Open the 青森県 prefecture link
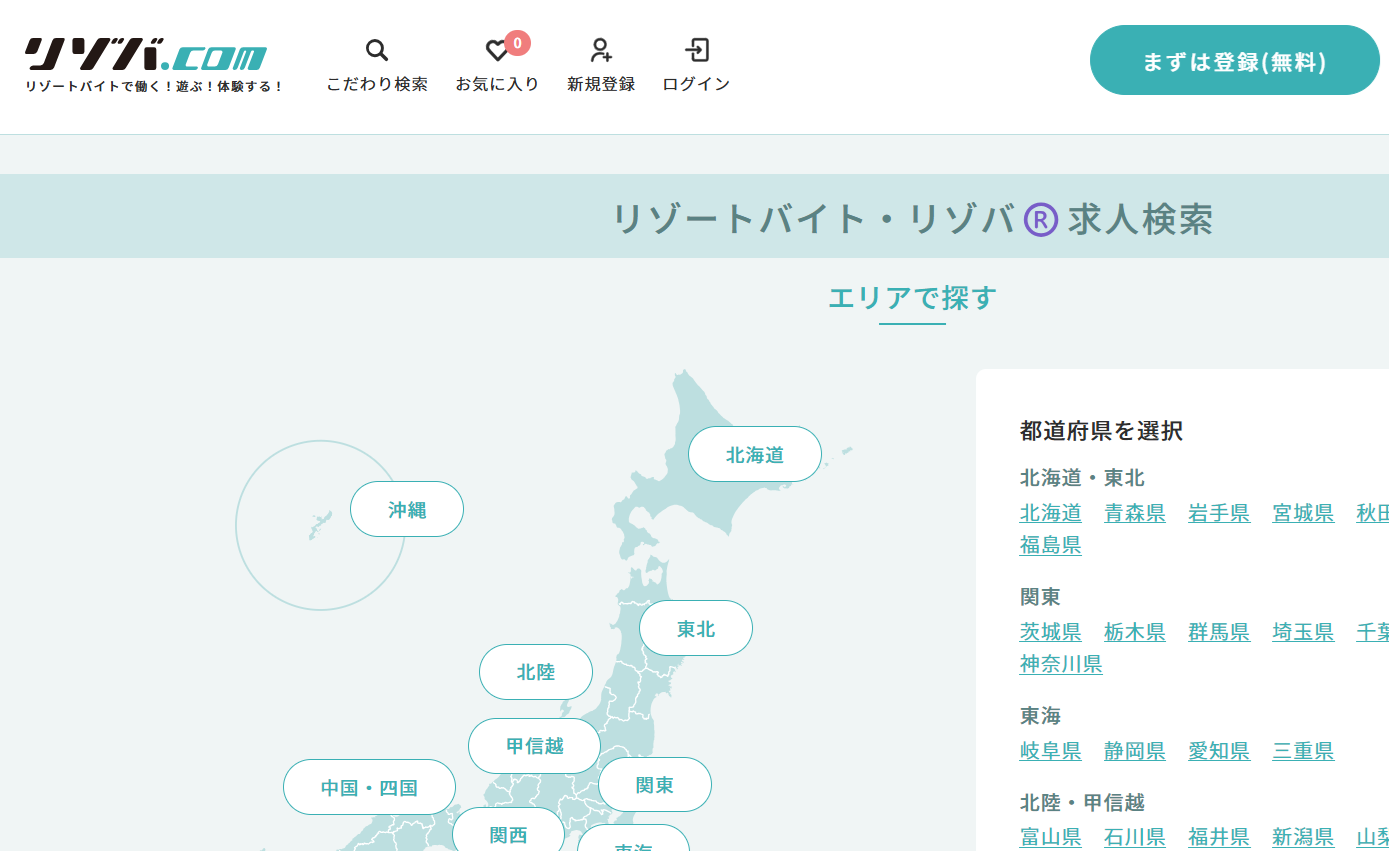This screenshot has height=851, width=1389. [1134, 513]
